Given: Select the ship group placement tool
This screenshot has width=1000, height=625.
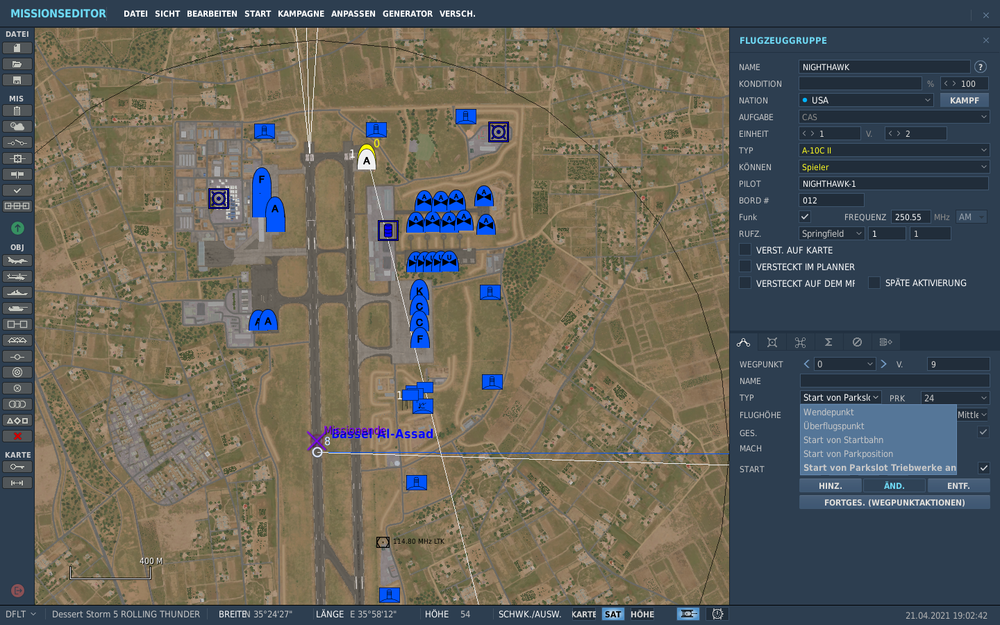Looking at the screenshot, I should click(17, 293).
